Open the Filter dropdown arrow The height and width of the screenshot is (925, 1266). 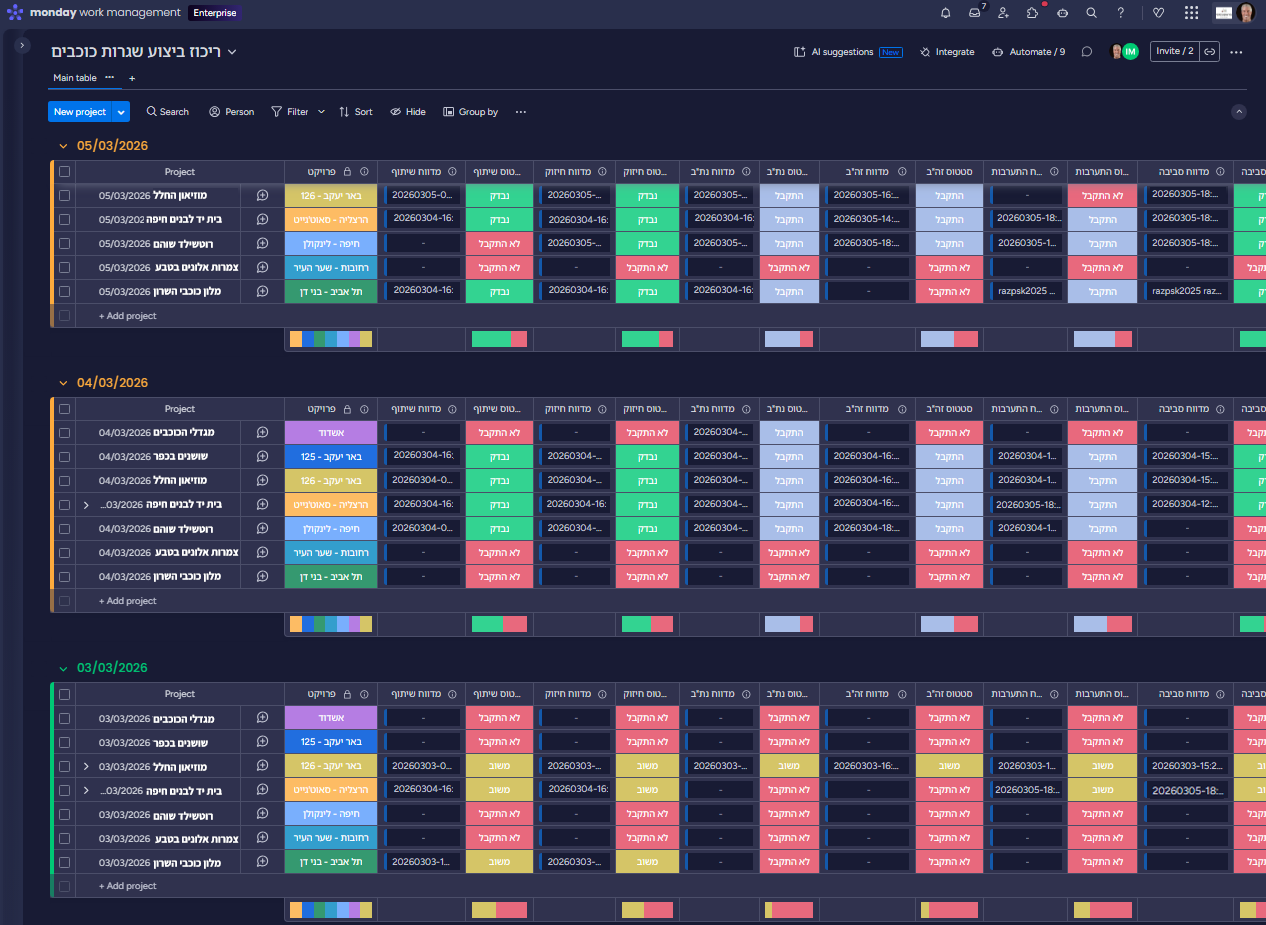(321, 112)
